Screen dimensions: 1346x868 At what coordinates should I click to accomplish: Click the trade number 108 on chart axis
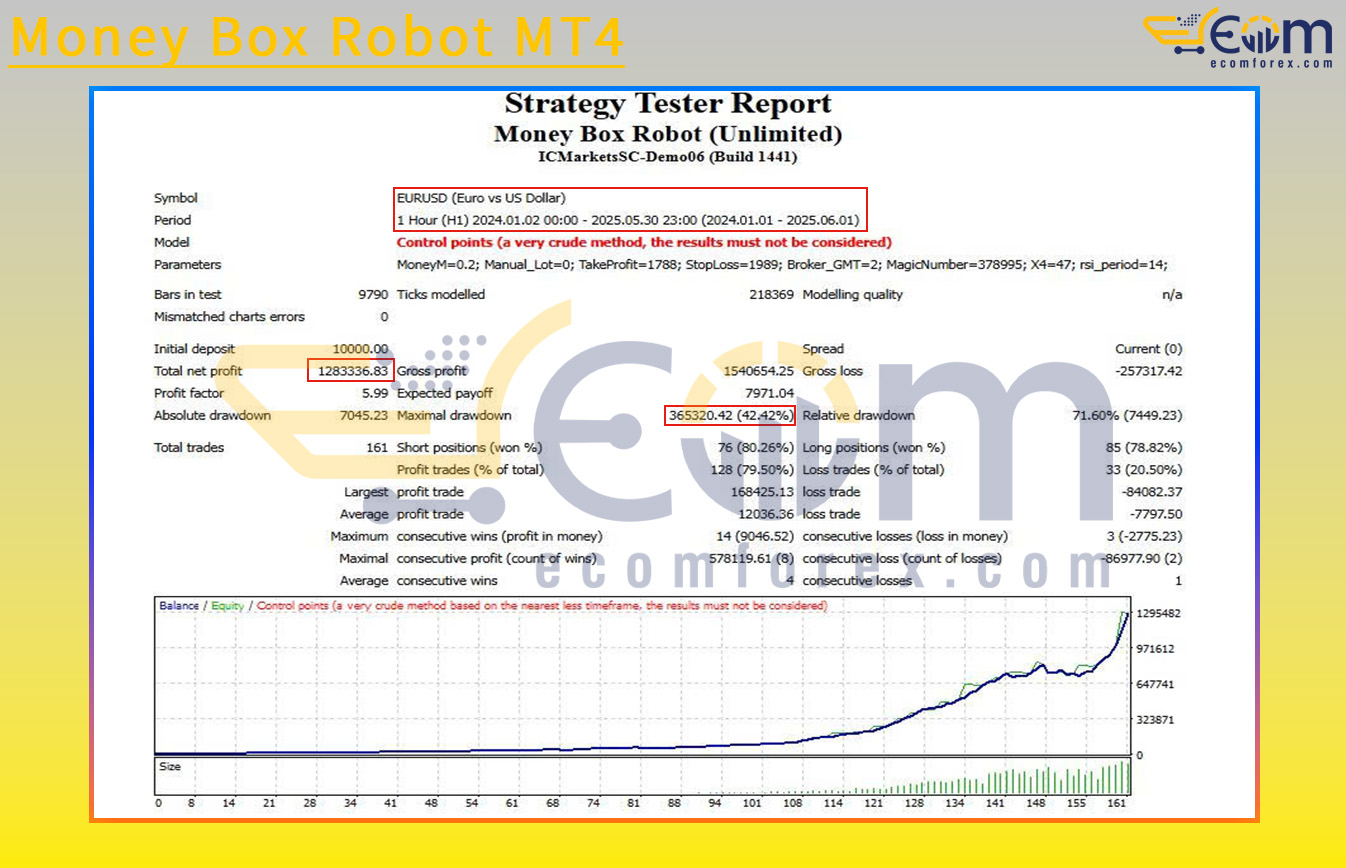point(793,803)
